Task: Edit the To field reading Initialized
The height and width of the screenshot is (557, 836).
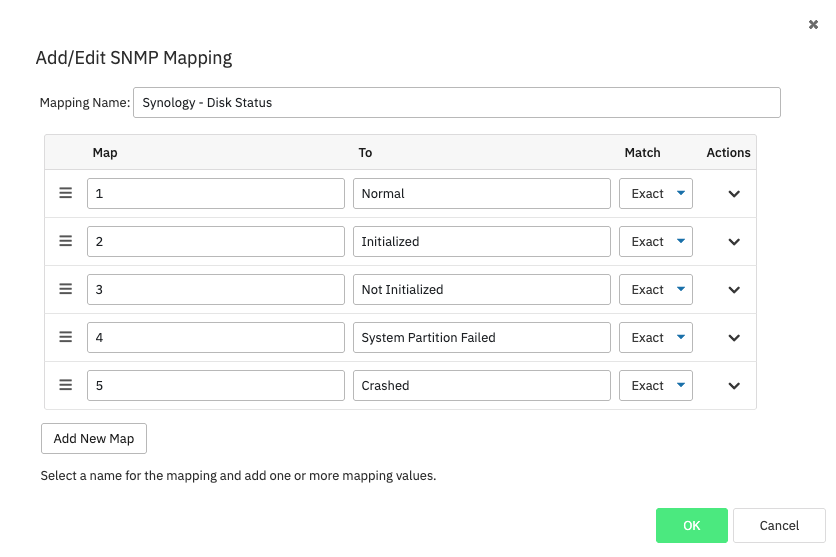Action: [482, 241]
